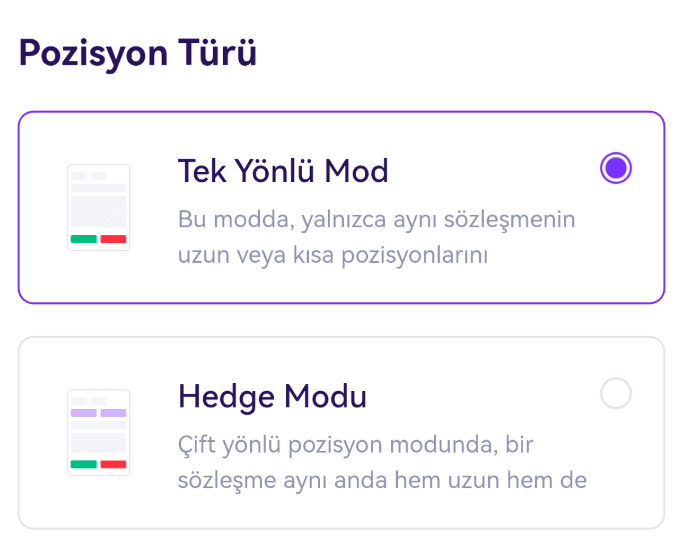
Task: Click green bar in Tek Yönlü Mod icon
Action: point(84,239)
